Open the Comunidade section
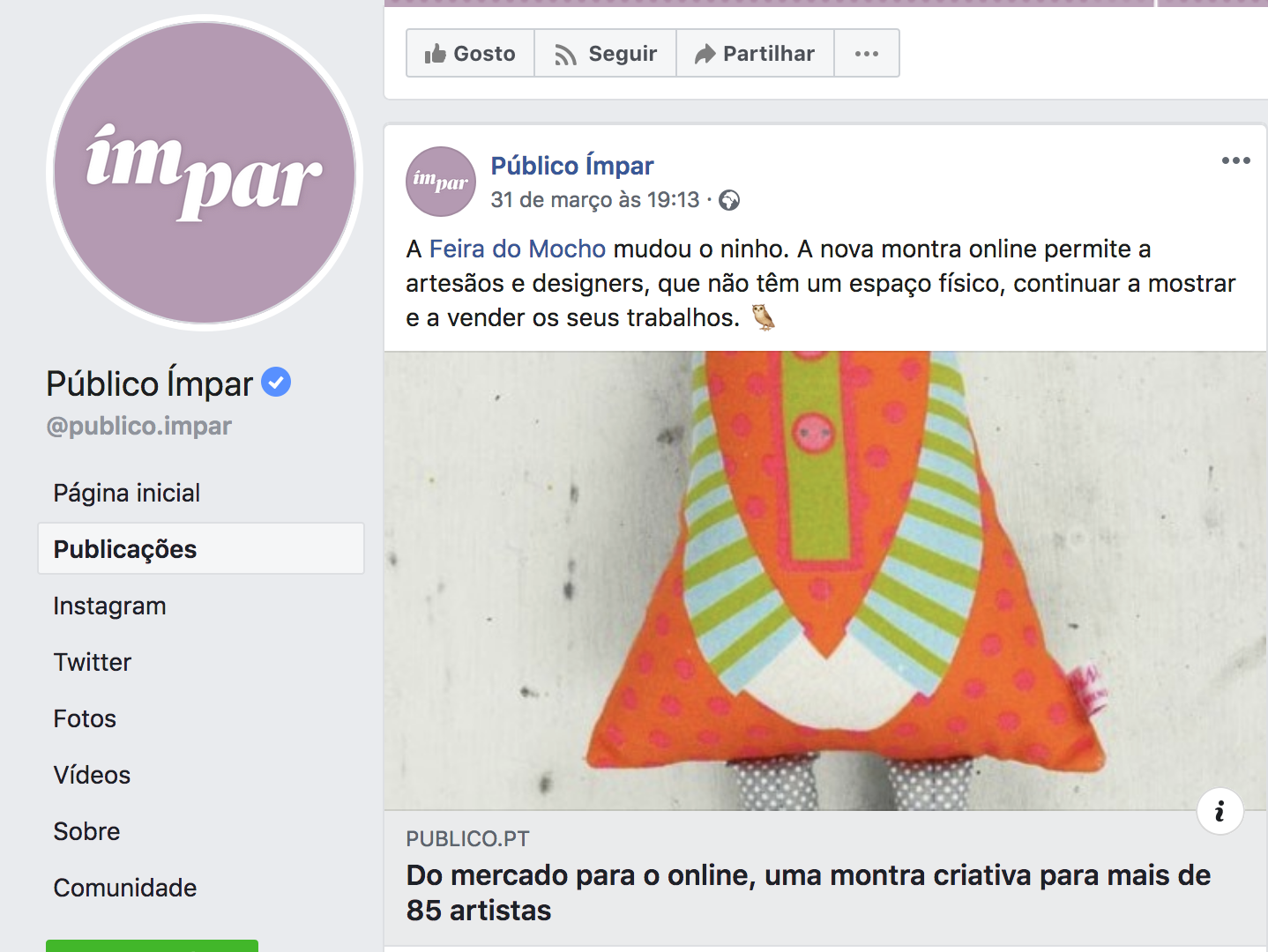1268x952 pixels. pos(125,888)
